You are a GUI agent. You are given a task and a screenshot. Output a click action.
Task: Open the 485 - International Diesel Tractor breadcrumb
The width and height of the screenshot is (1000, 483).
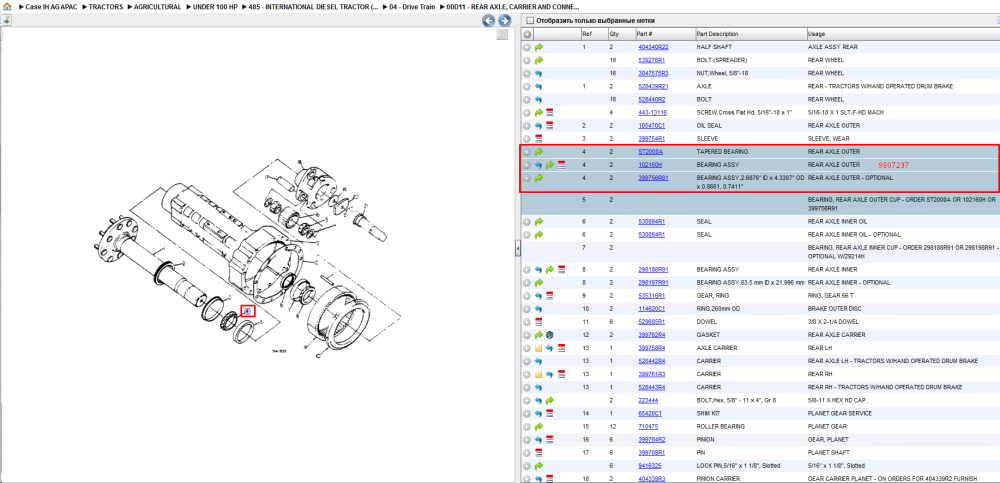tap(314, 7)
